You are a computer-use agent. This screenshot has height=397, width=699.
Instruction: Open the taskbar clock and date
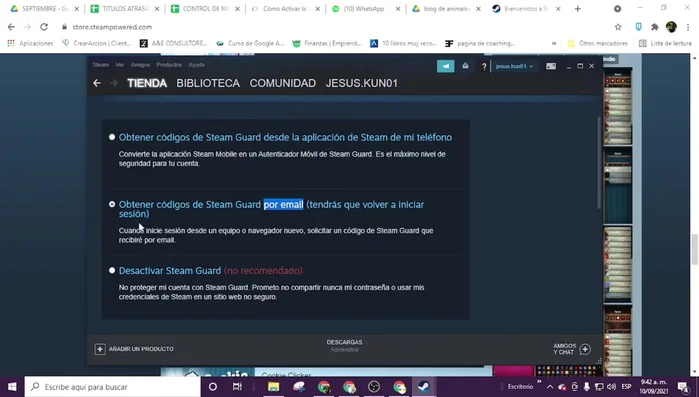click(654, 386)
